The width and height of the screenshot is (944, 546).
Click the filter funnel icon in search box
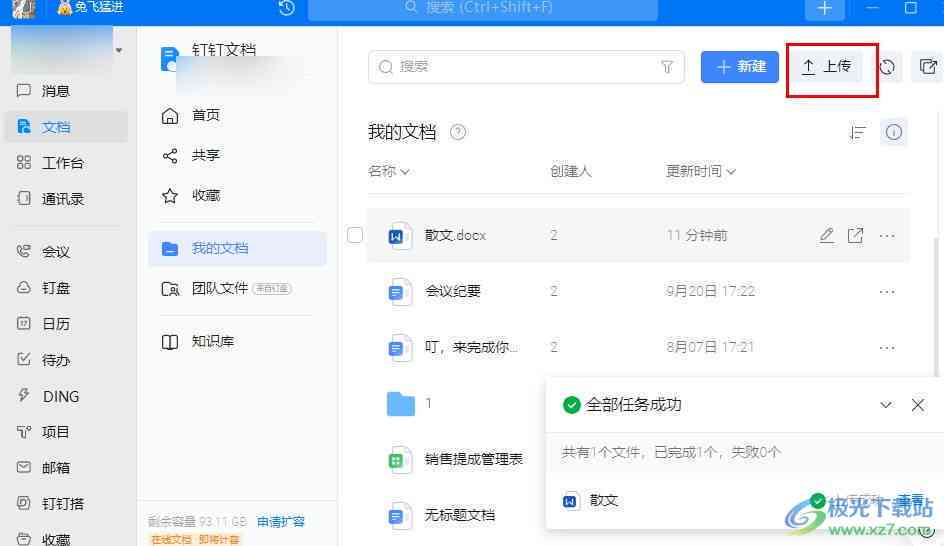pyautogui.click(x=667, y=67)
